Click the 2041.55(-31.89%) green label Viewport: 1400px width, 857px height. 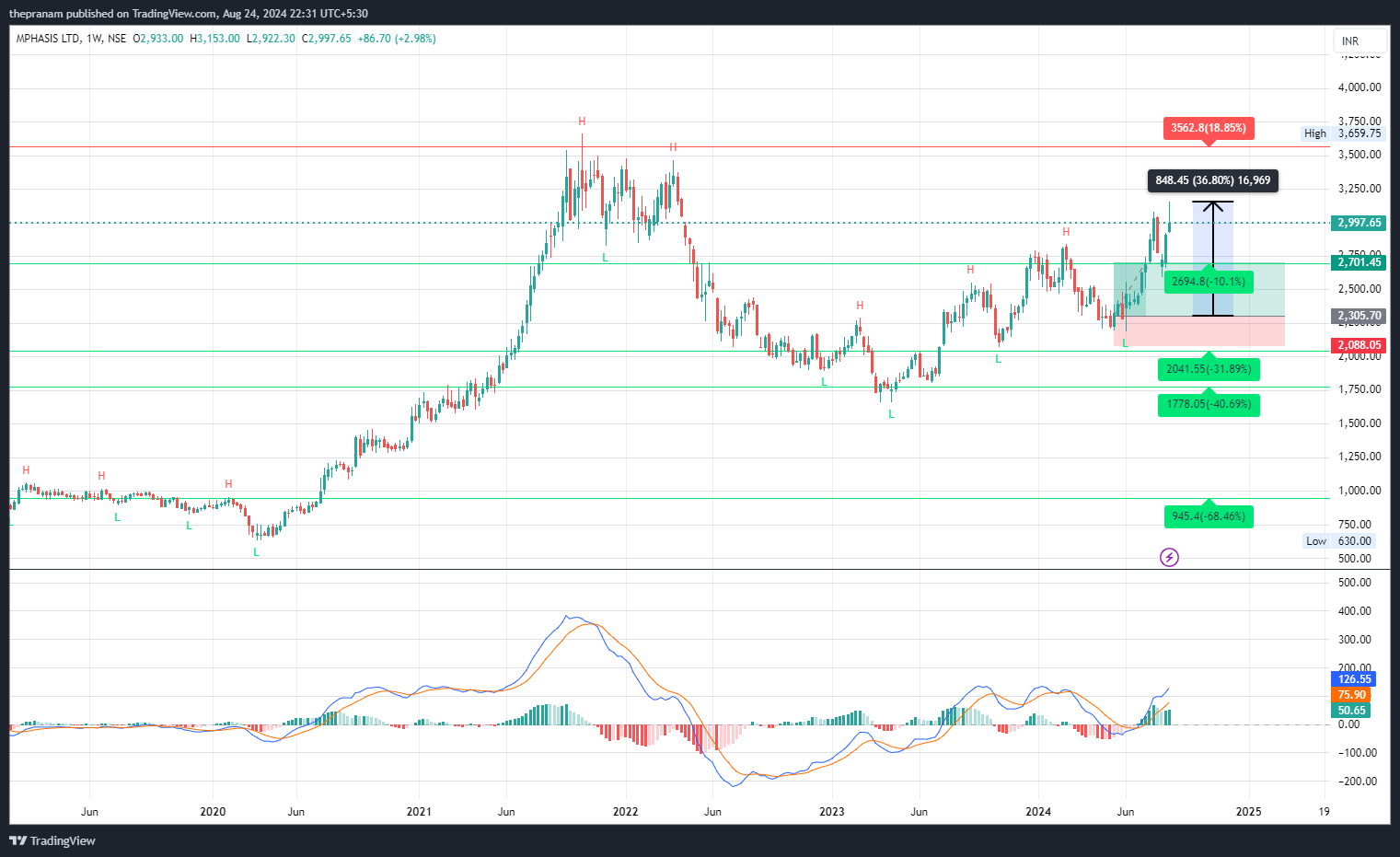1209,369
